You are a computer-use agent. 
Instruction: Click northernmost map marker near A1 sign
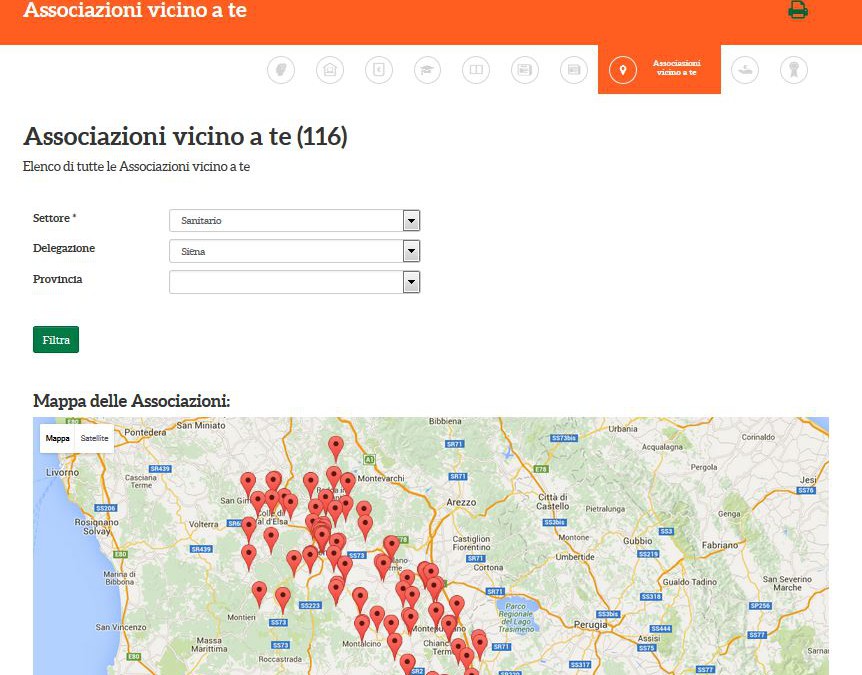point(336,449)
